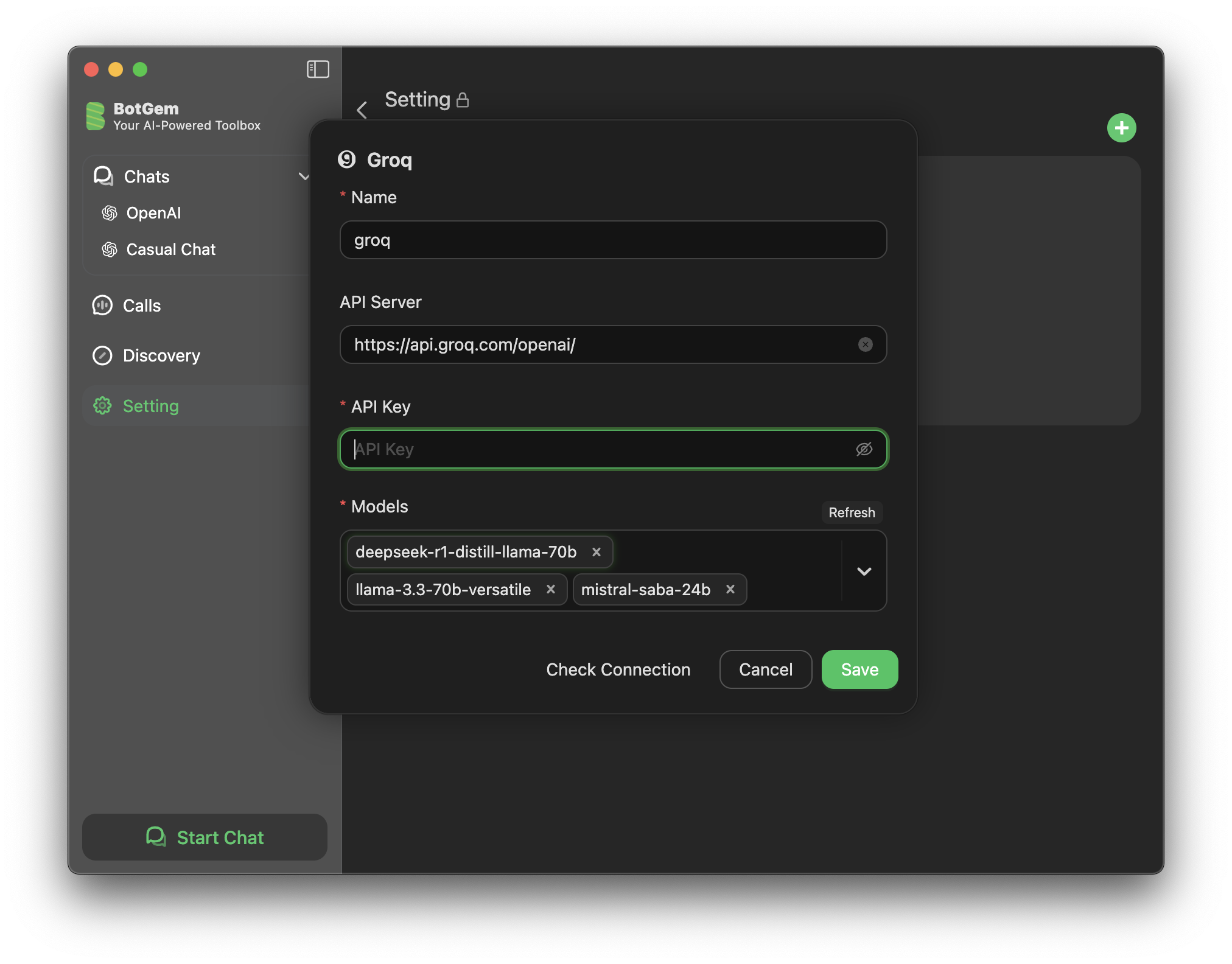Screen dimensions: 1232x964
Task: Click the window's red close button
Action: point(91,69)
